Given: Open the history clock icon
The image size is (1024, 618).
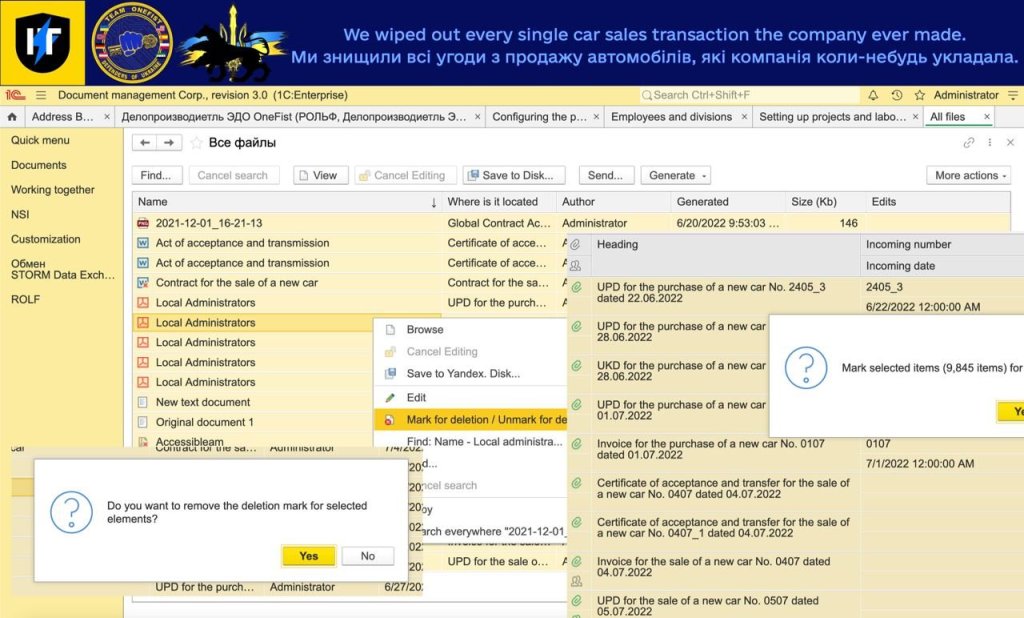Looking at the screenshot, I should [896, 95].
